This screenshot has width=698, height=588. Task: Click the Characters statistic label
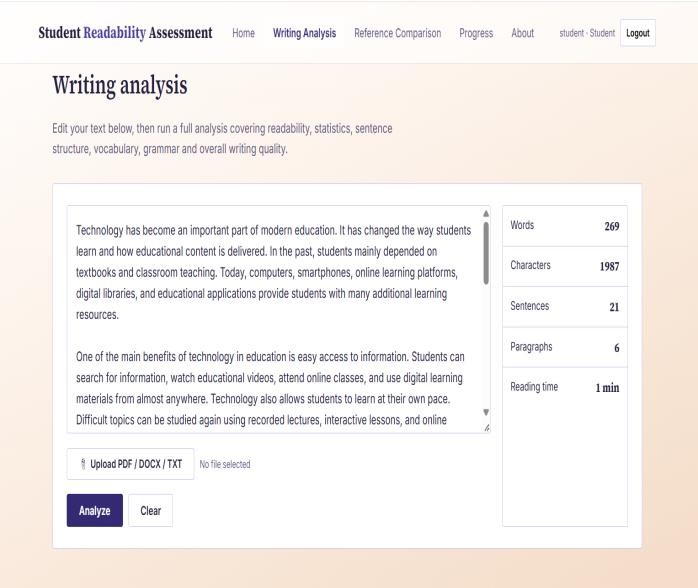530,265
